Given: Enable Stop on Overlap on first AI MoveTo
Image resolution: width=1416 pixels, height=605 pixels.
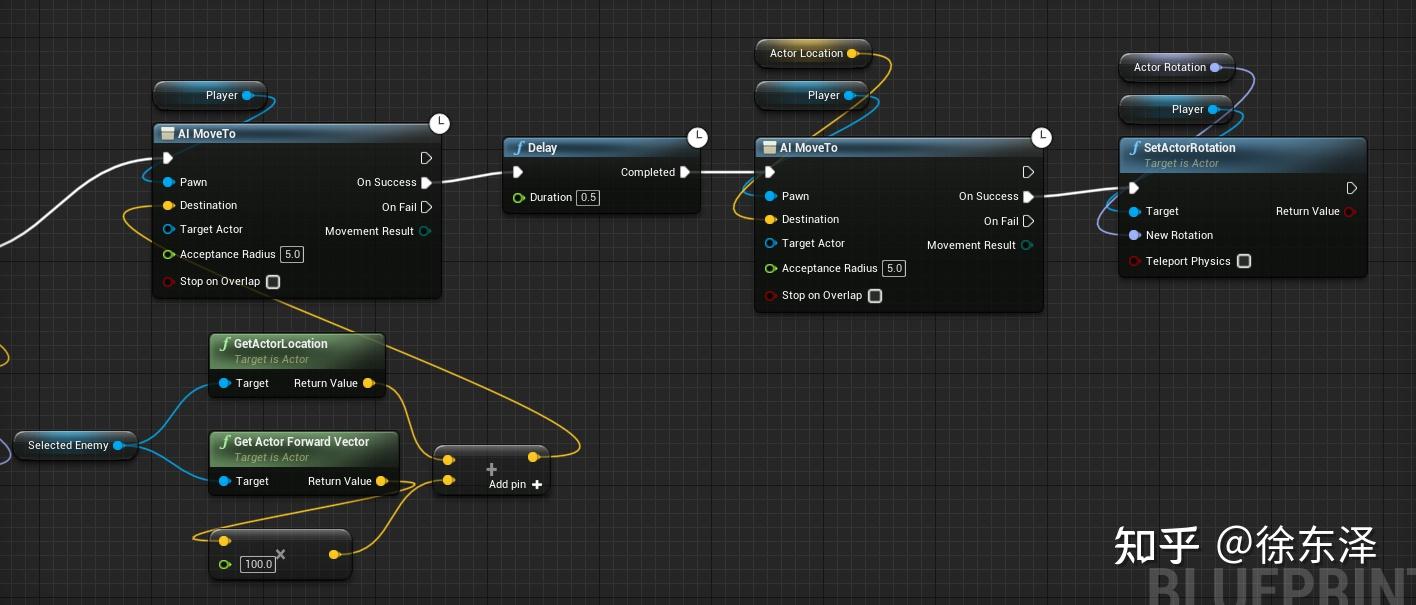Looking at the screenshot, I should (x=273, y=282).
